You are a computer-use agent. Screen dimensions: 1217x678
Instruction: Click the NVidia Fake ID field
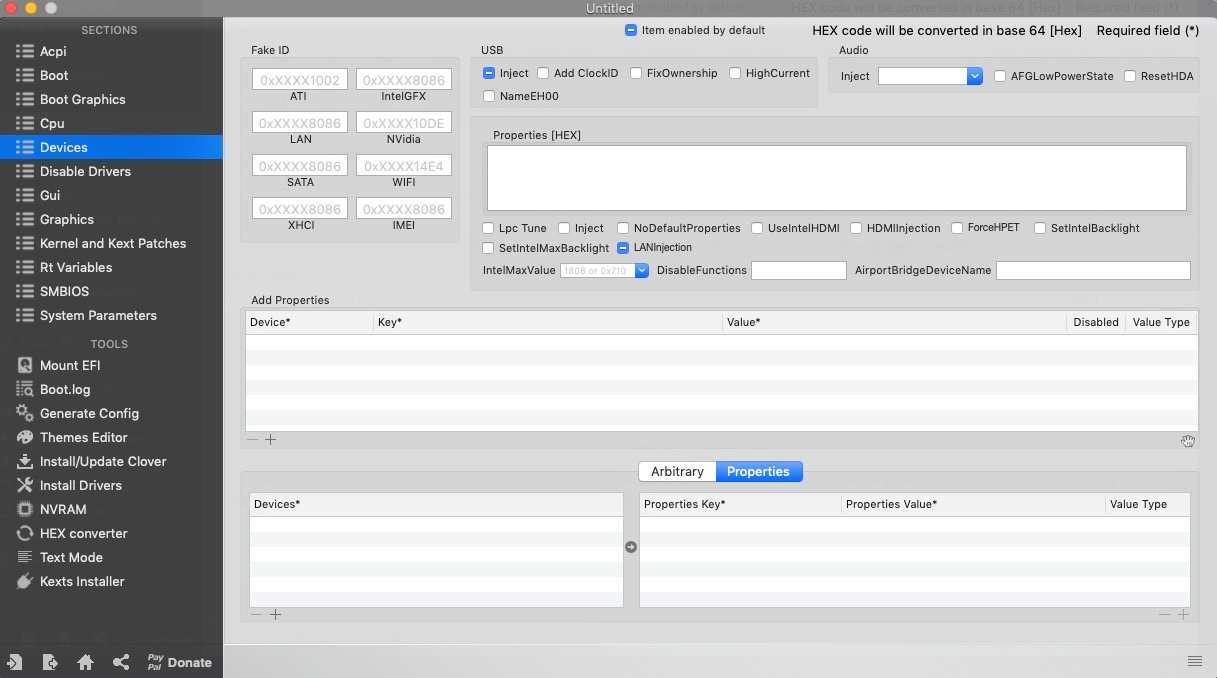(x=404, y=123)
